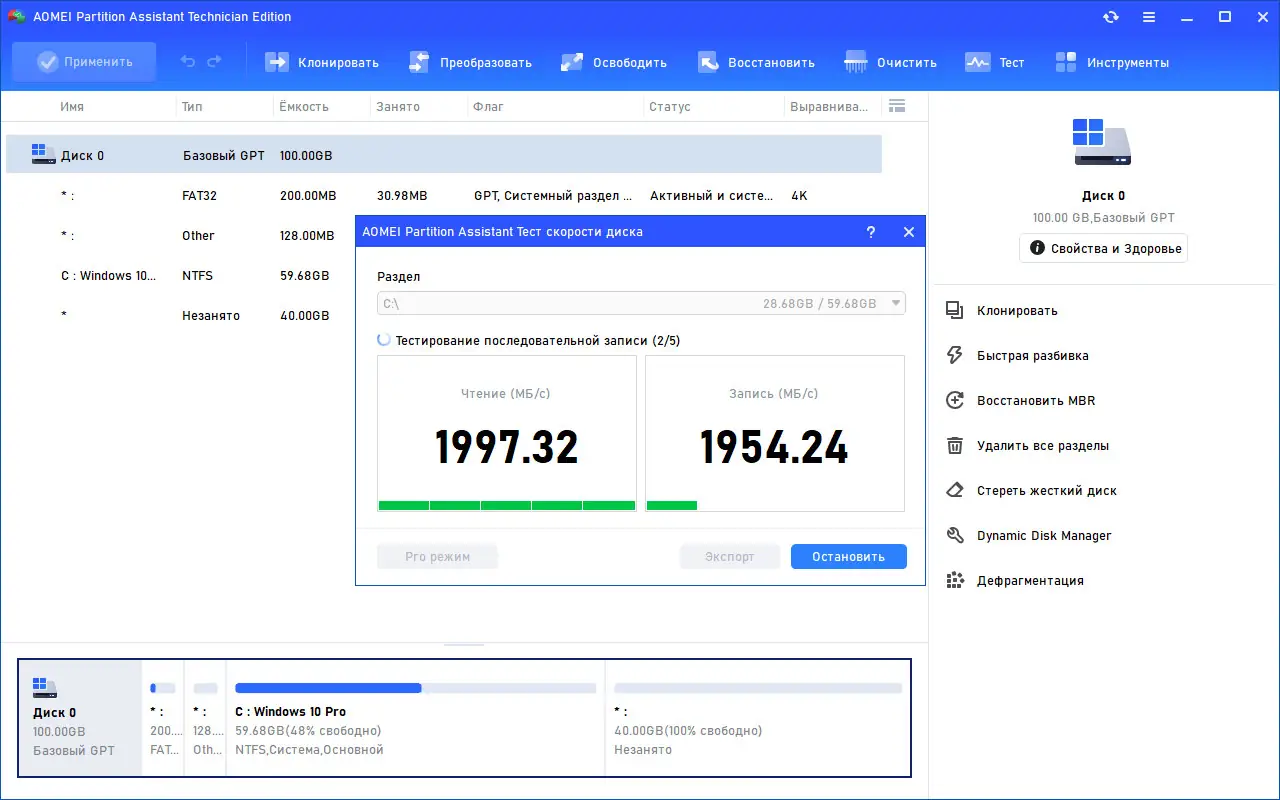Open the Клонировать toolbar menu
1280x800 pixels.
tap(322, 62)
